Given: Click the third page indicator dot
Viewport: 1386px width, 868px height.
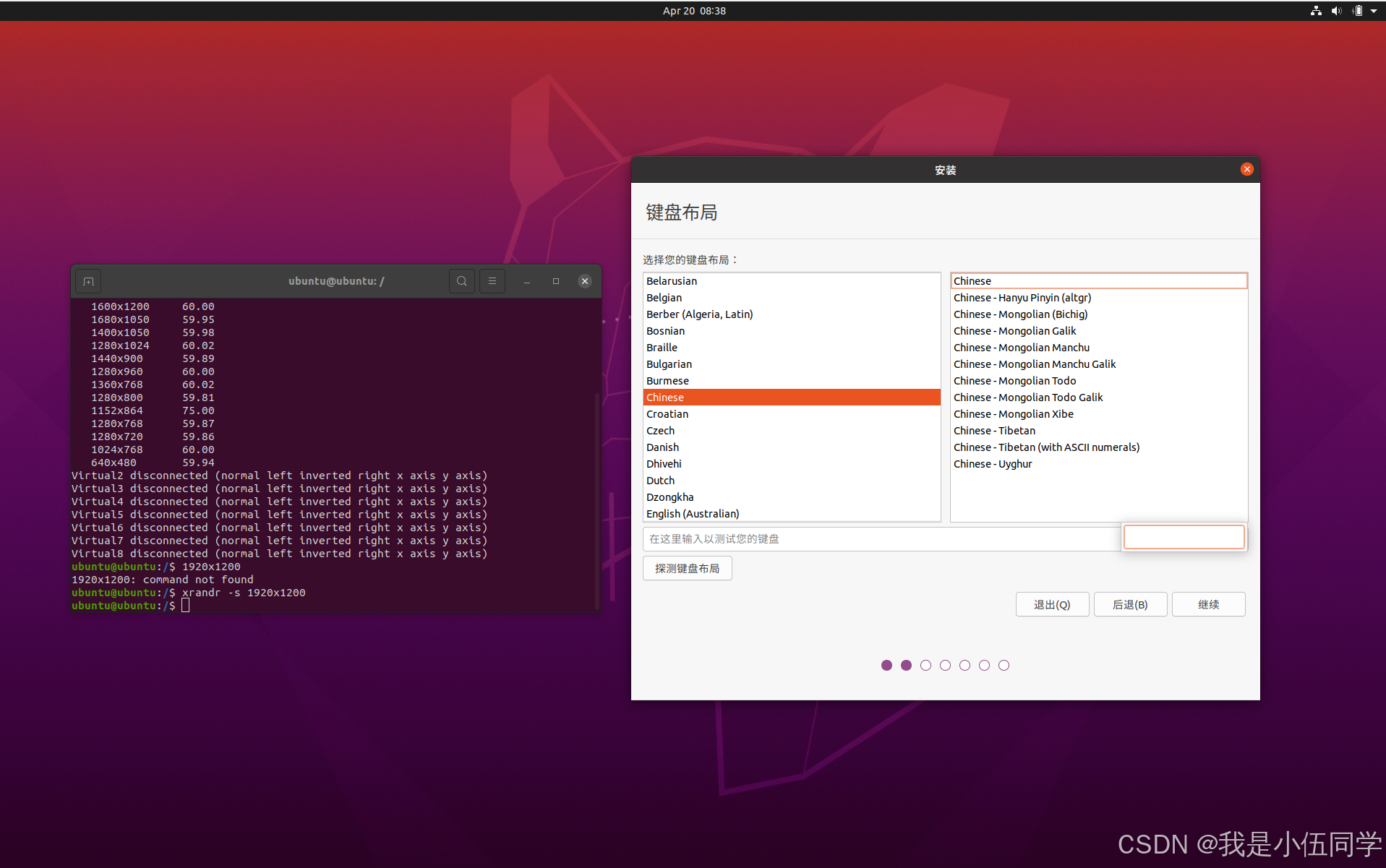Looking at the screenshot, I should [x=925, y=665].
